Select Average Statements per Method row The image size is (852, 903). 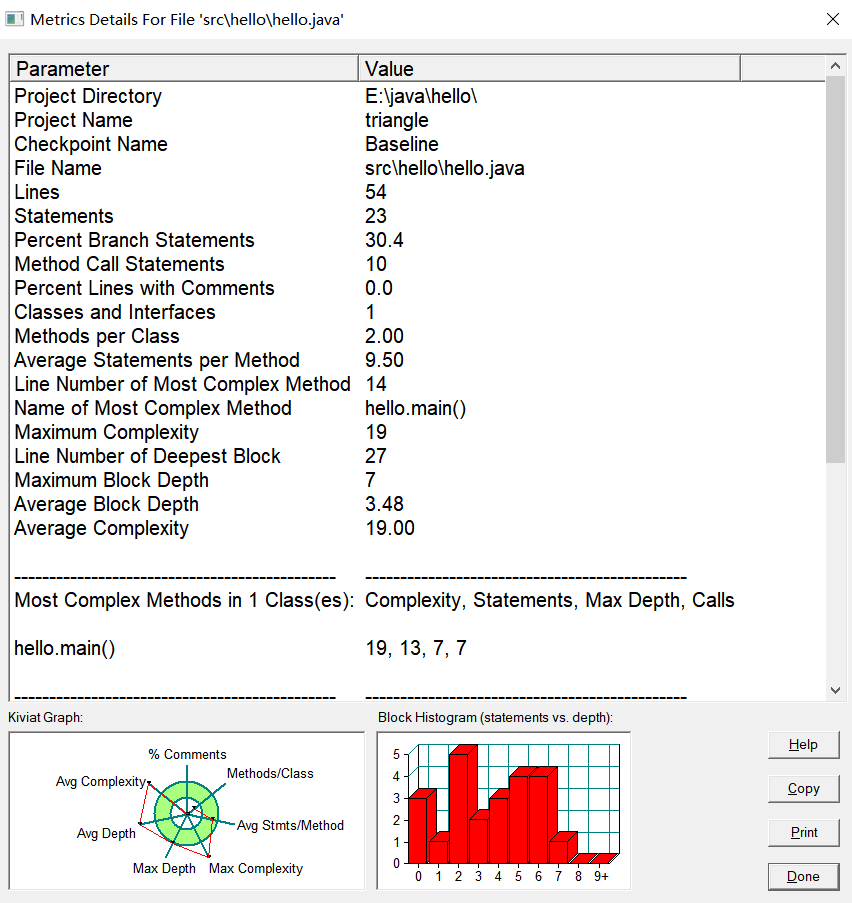coord(418,360)
